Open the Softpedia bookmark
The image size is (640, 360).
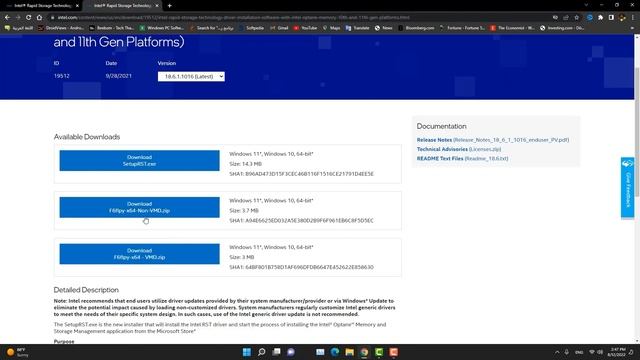(251, 28)
